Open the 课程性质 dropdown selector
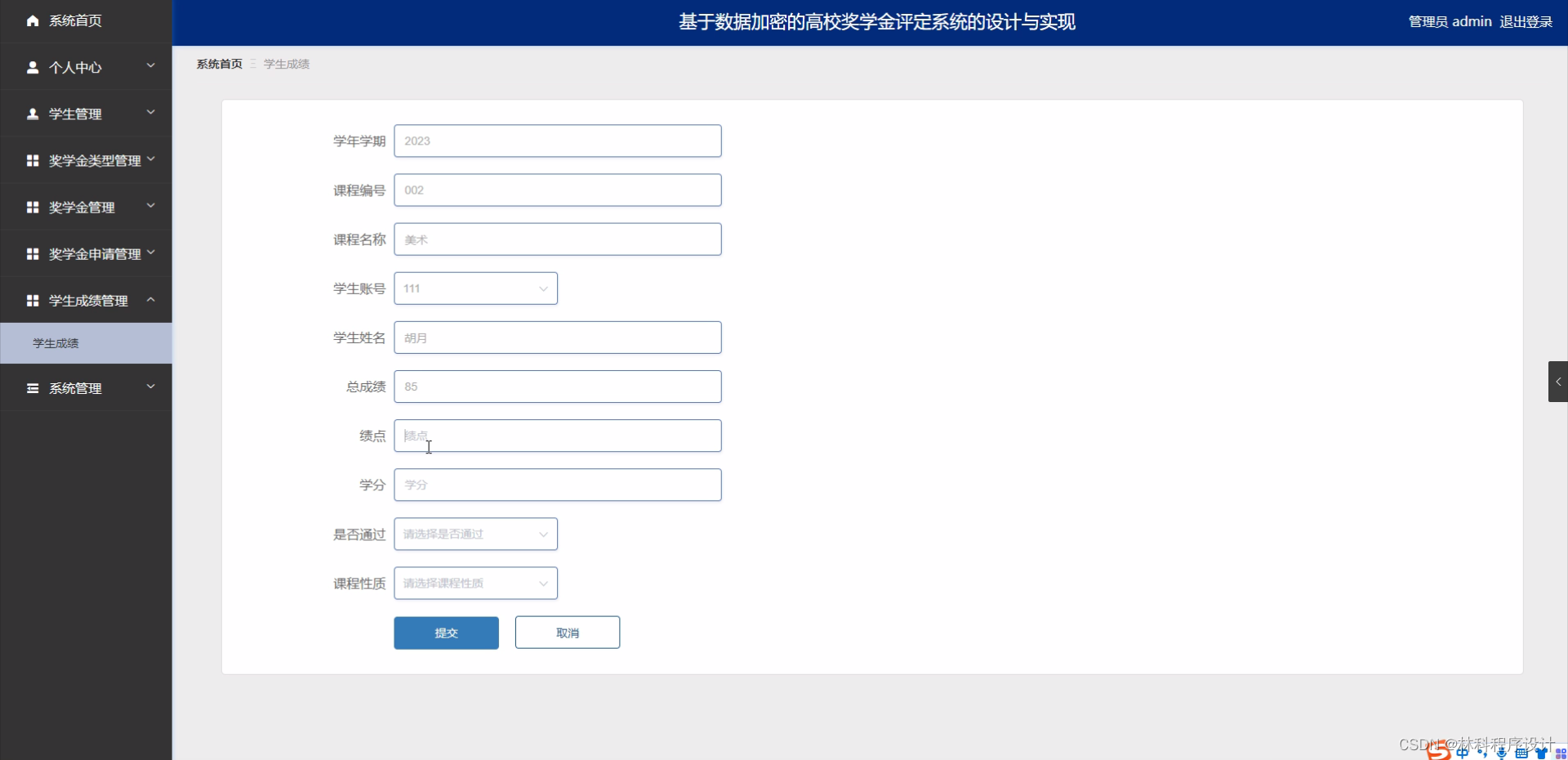 475,583
